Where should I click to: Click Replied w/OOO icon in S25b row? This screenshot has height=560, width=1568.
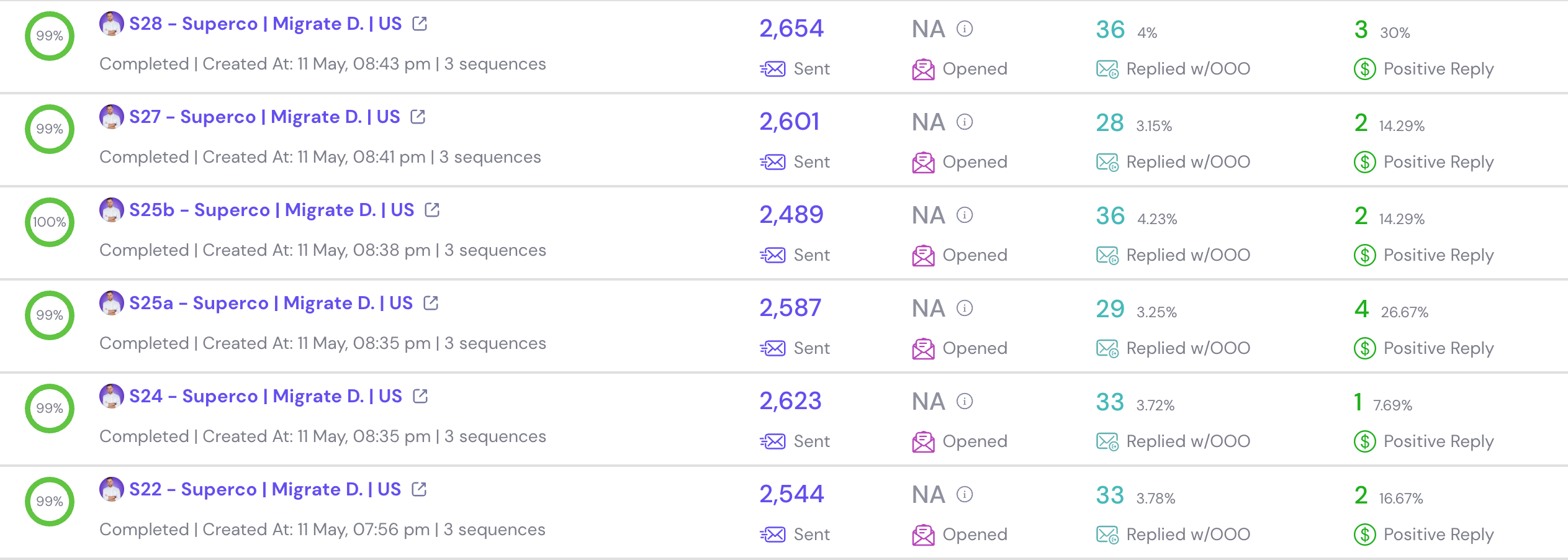(x=1107, y=256)
